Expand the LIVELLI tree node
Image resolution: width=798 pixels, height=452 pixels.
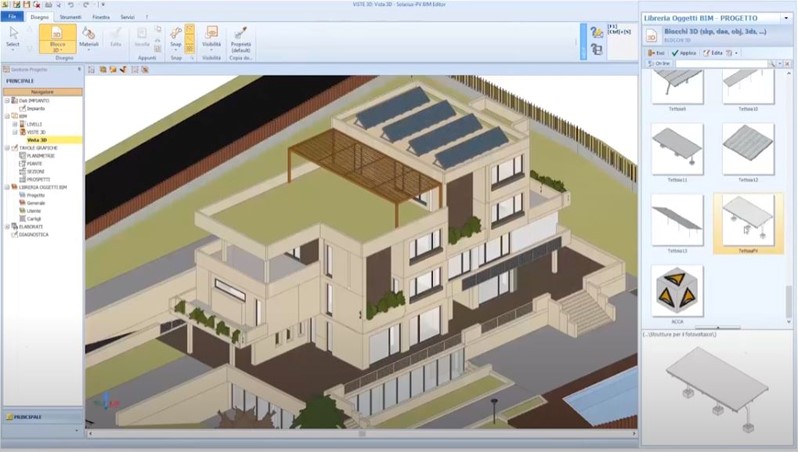tap(15, 124)
